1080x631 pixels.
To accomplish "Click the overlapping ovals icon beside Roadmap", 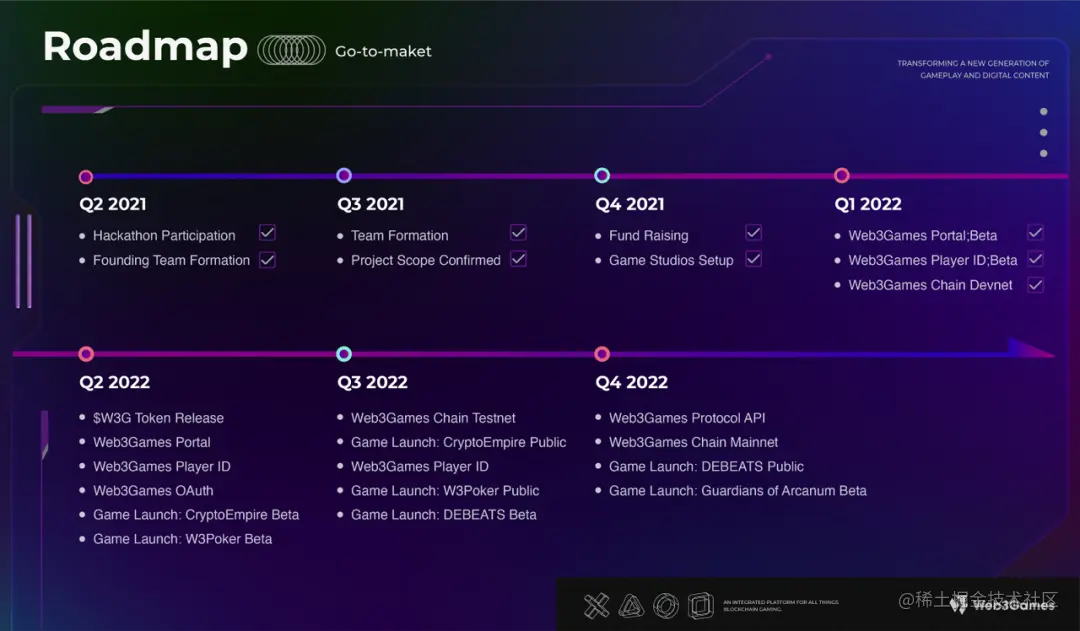I will pyautogui.click(x=291, y=51).
